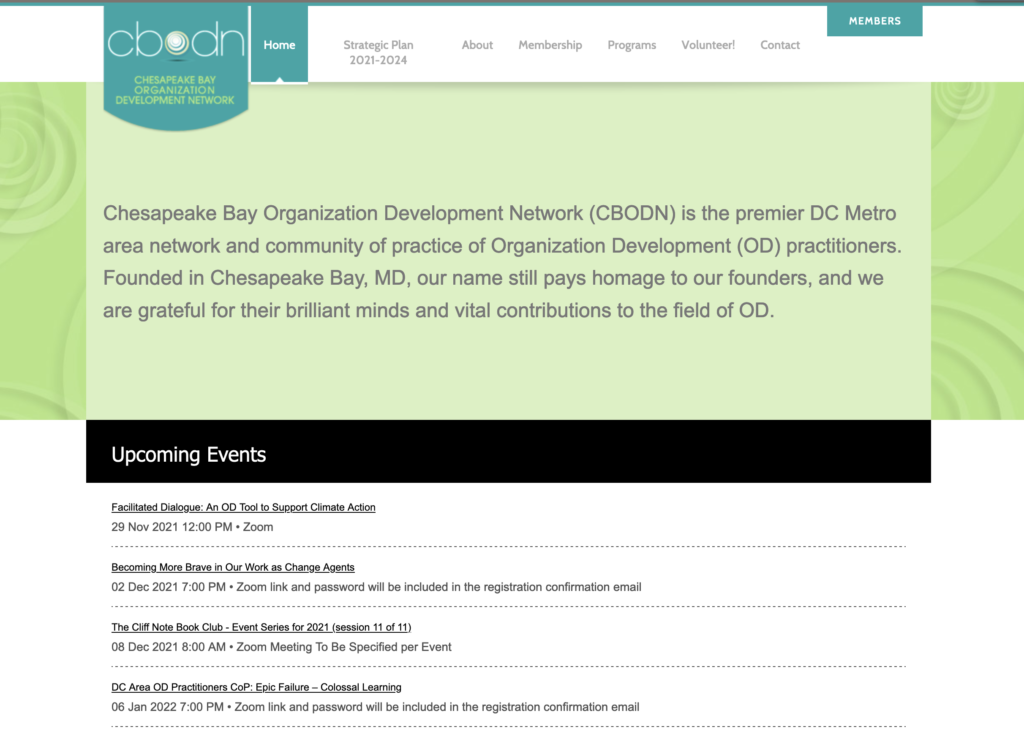The height and width of the screenshot is (735, 1024).
Task: Open the Volunteer! page
Action: 708,45
